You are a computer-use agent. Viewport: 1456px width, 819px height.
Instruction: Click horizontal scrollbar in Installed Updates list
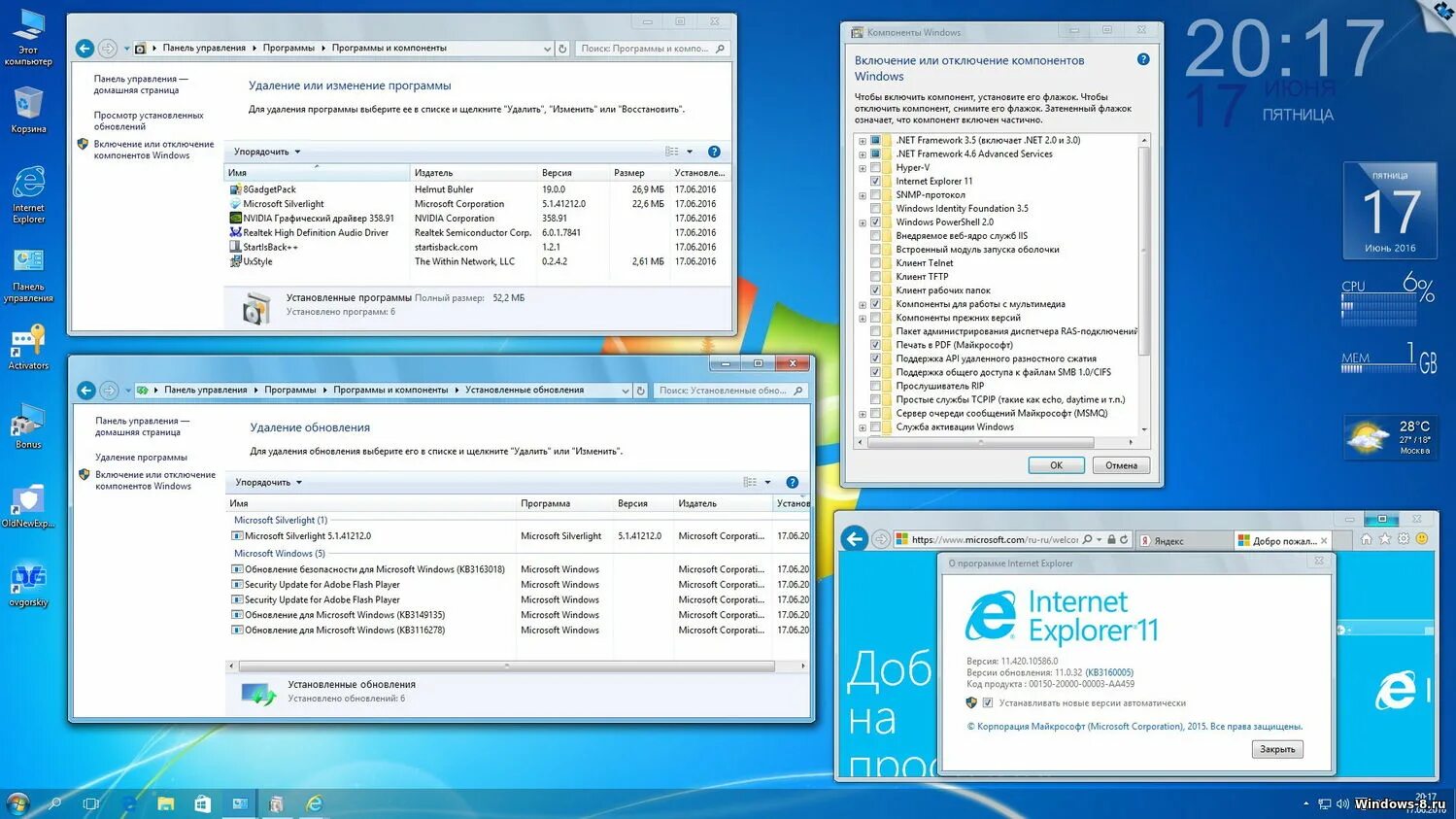506,666
